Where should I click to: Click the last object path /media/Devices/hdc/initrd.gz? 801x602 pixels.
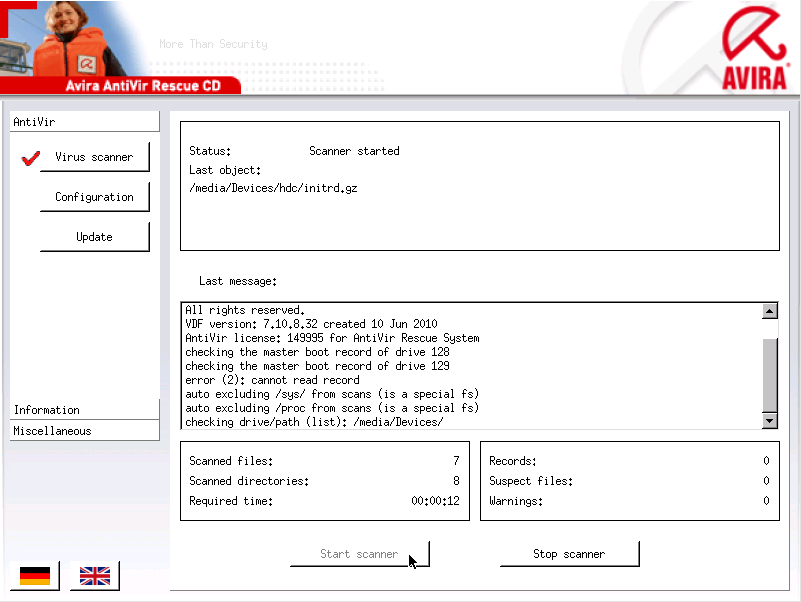tap(273, 188)
